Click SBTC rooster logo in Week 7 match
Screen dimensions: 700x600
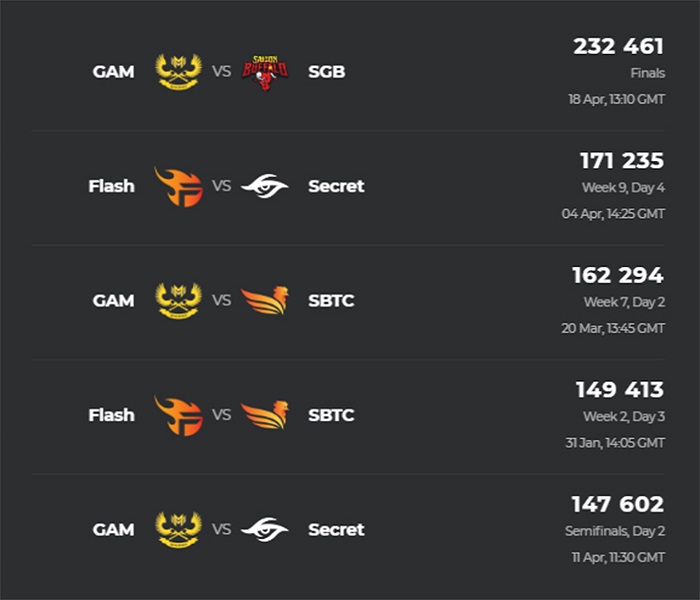point(265,300)
